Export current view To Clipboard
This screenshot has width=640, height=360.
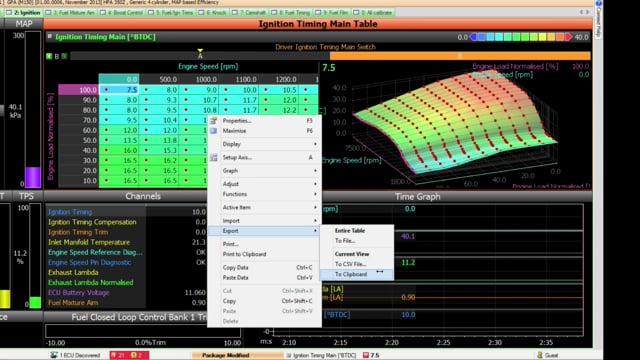[357, 274]
